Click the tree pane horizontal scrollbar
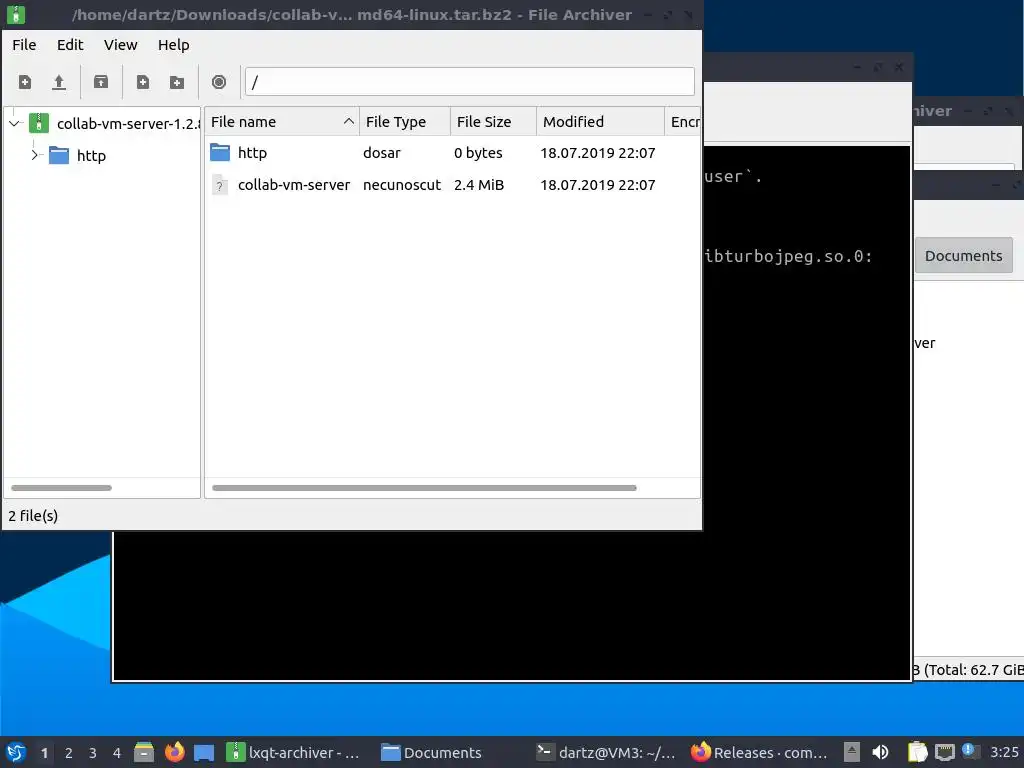This screenshot has height=768, width=1024. coord(61,488)
